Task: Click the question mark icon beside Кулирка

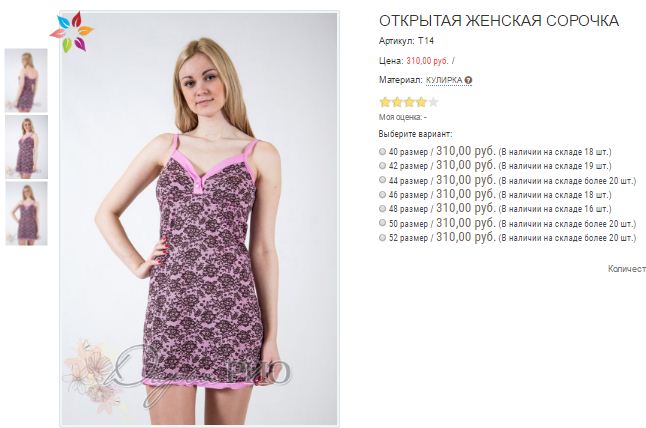Action: click(468, 80)
